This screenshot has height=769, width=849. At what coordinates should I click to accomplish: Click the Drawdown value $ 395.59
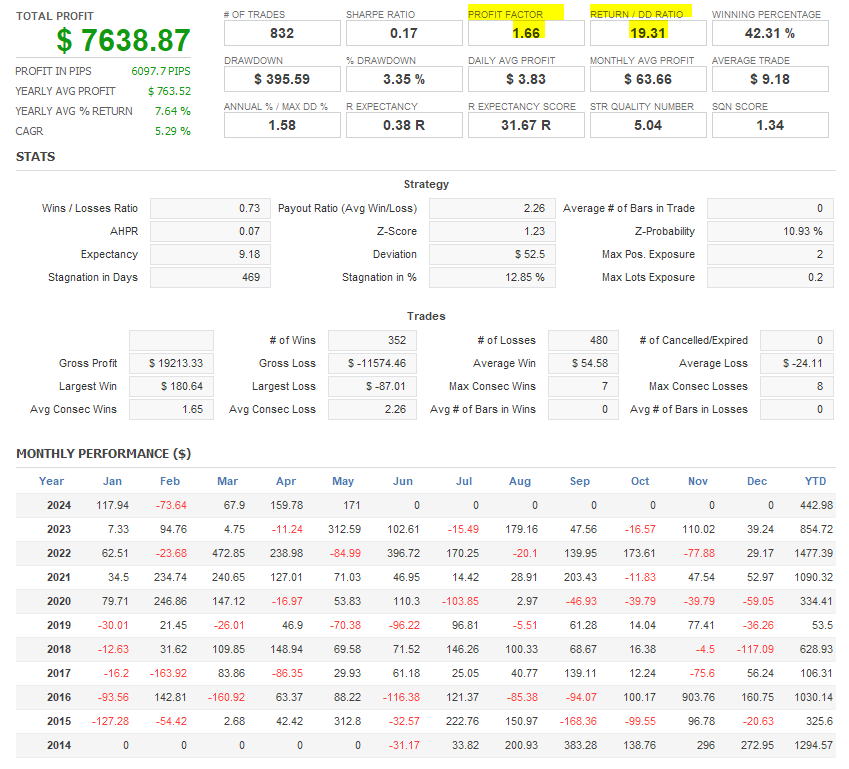pyautogui.click(x=282, y=79)
